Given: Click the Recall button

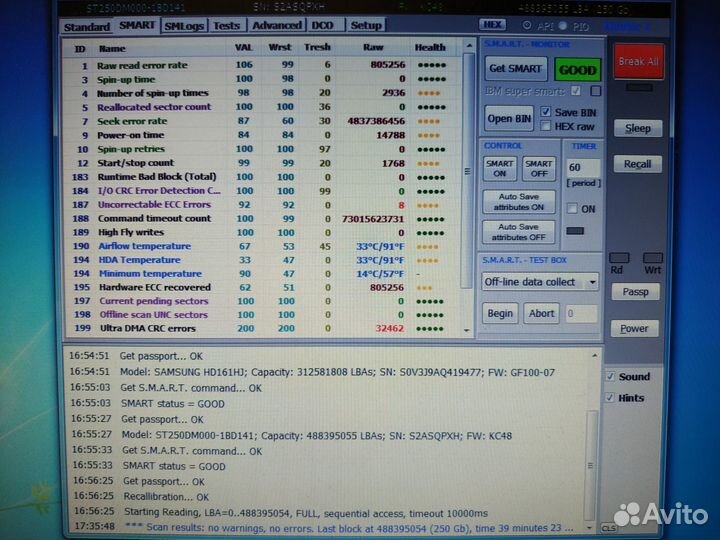Looking at the screenshot, I should (x=637, y=164).
